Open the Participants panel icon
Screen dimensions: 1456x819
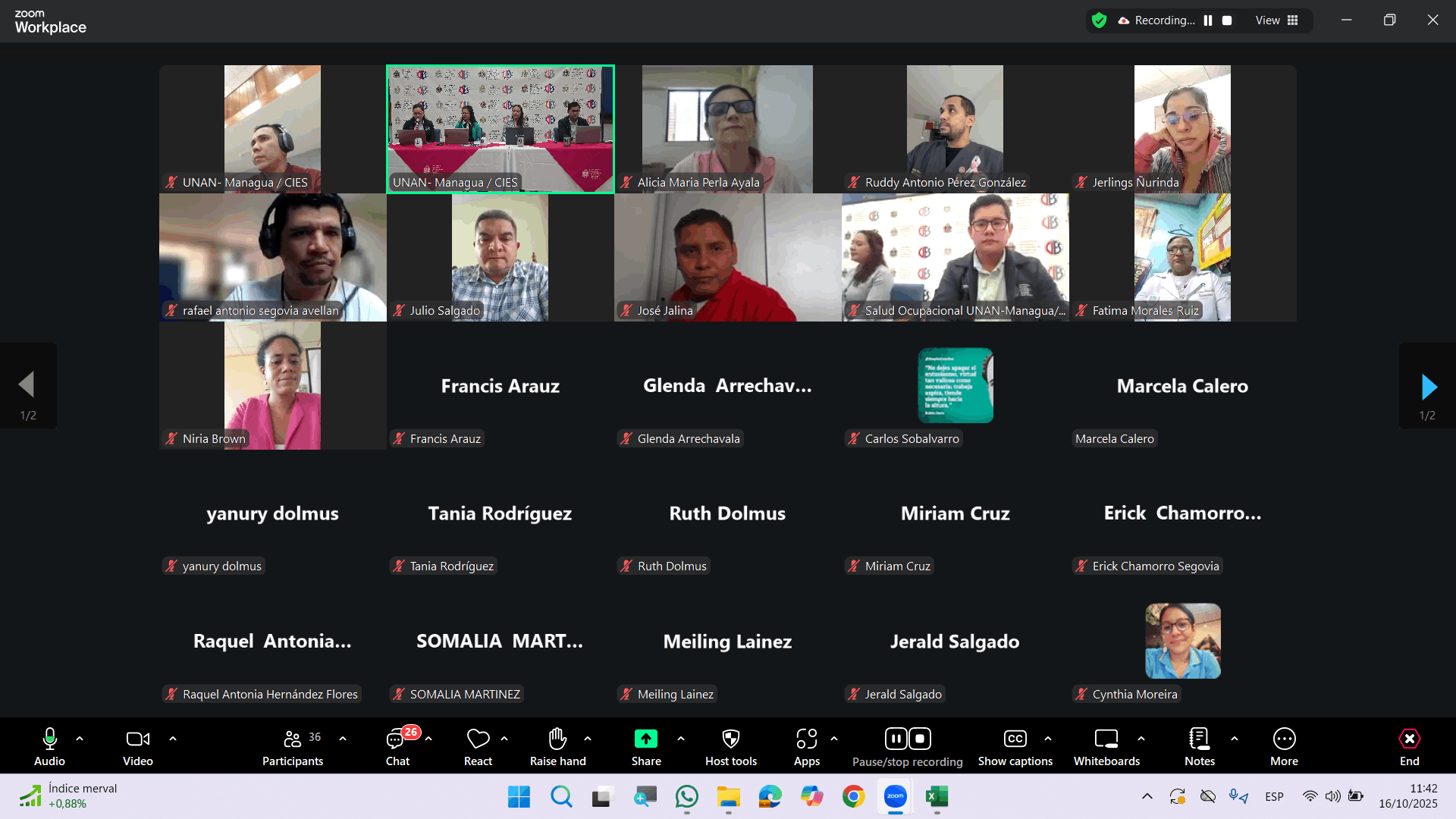293,739
